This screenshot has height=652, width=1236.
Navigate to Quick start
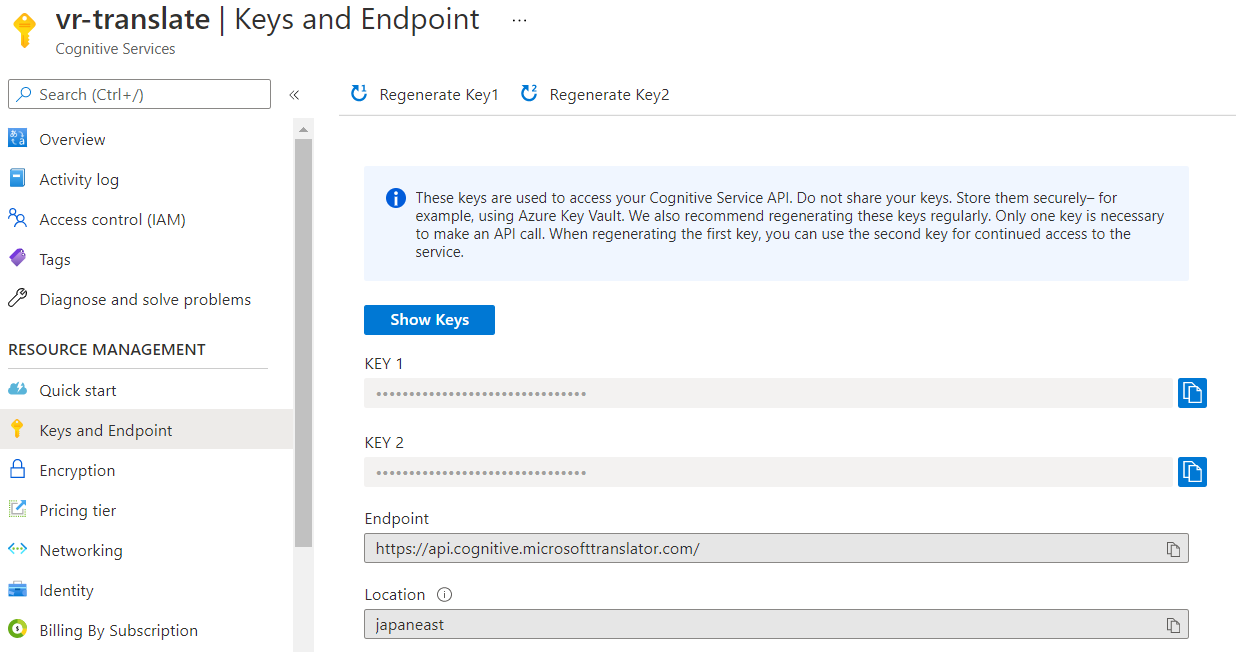click(x=78, y=391)
